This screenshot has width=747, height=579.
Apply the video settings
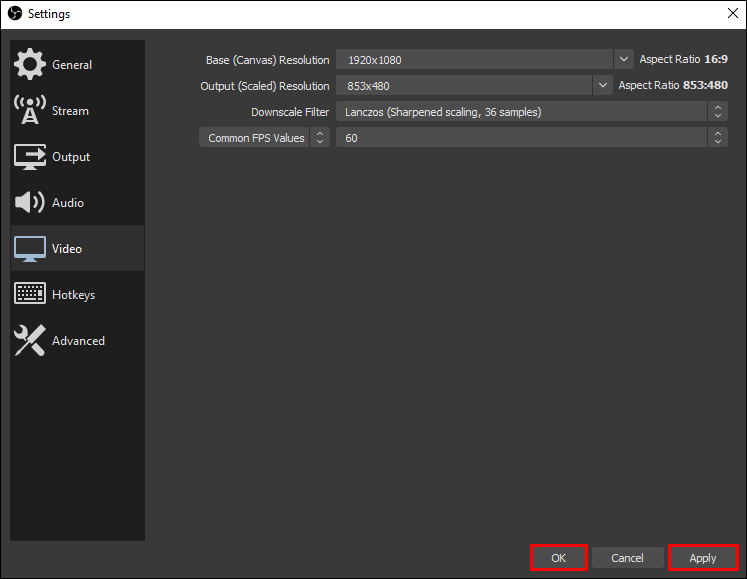click(703, 558)
